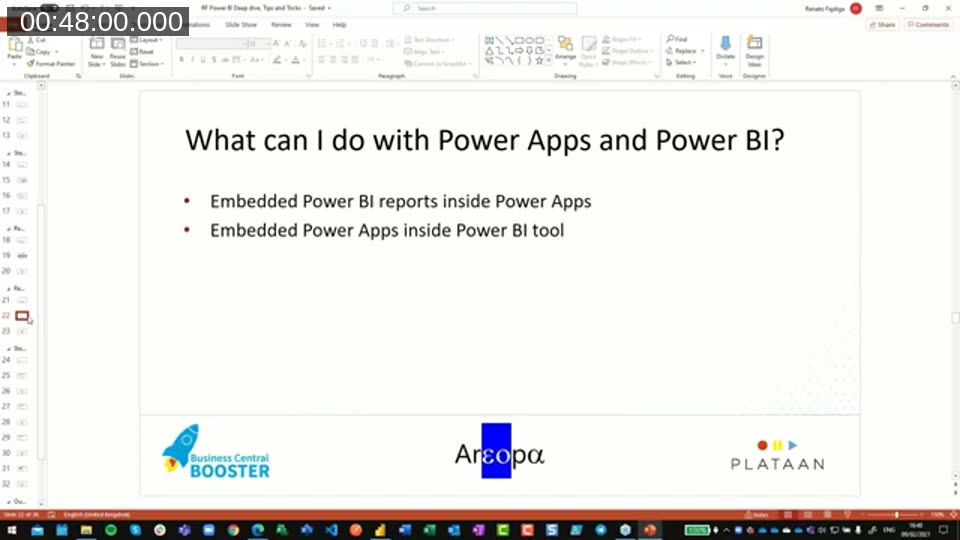Screen dimensions: 960x540
Task: Open the Section dropdown
Action: (x=147, y=64)
